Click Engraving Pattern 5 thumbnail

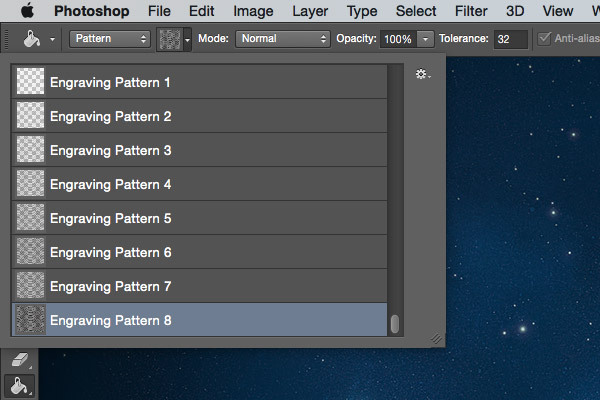30,217
